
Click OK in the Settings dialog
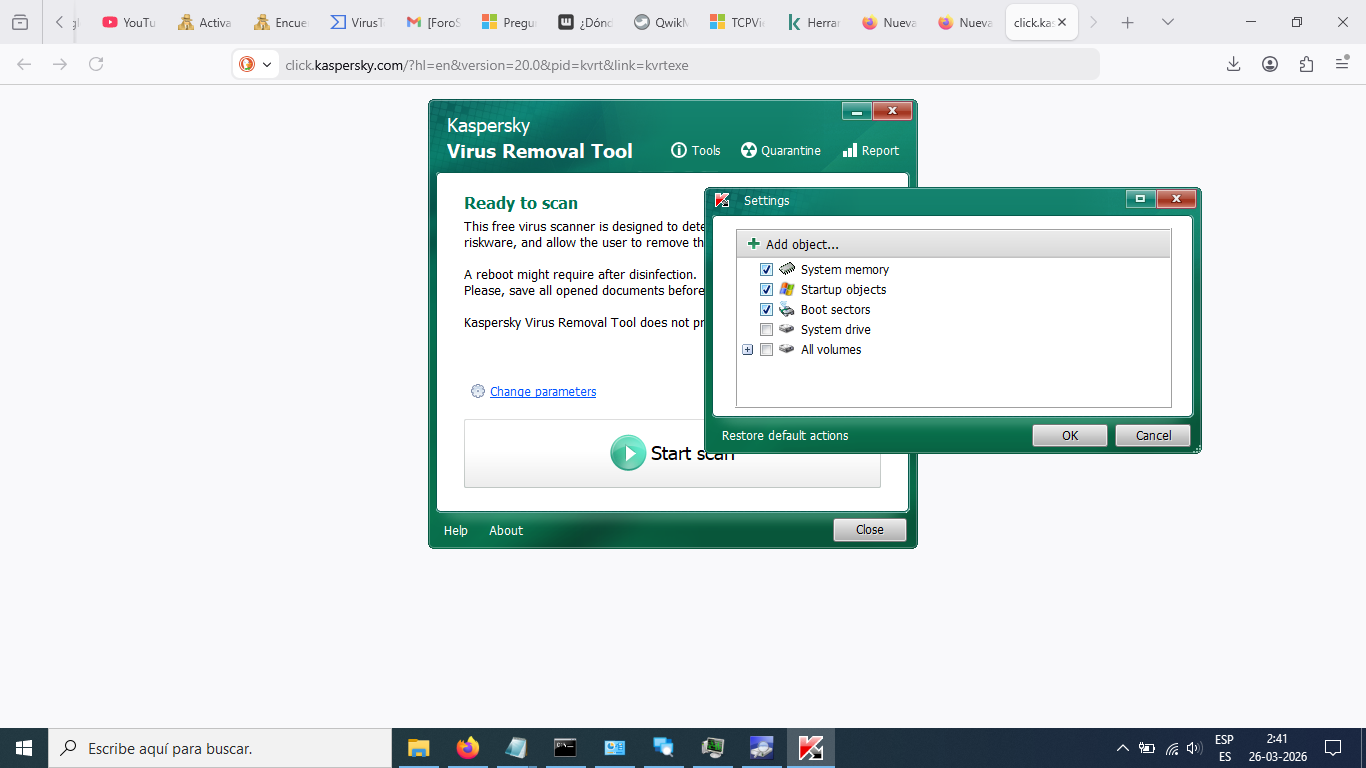[x=1069, y=435]
